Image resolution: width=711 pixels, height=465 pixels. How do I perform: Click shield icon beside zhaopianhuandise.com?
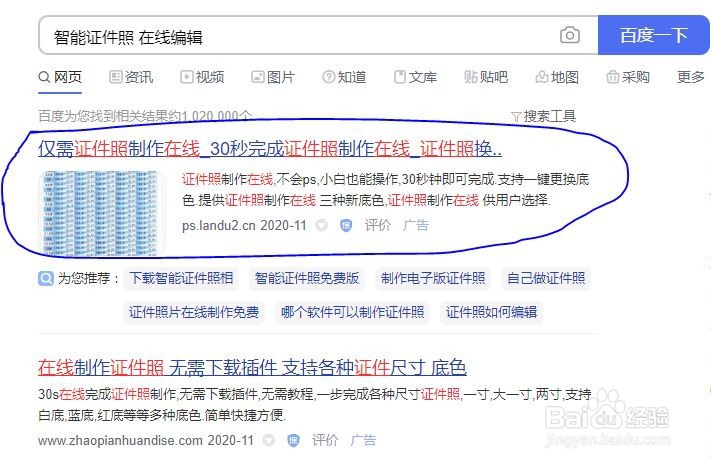point(293,441)
